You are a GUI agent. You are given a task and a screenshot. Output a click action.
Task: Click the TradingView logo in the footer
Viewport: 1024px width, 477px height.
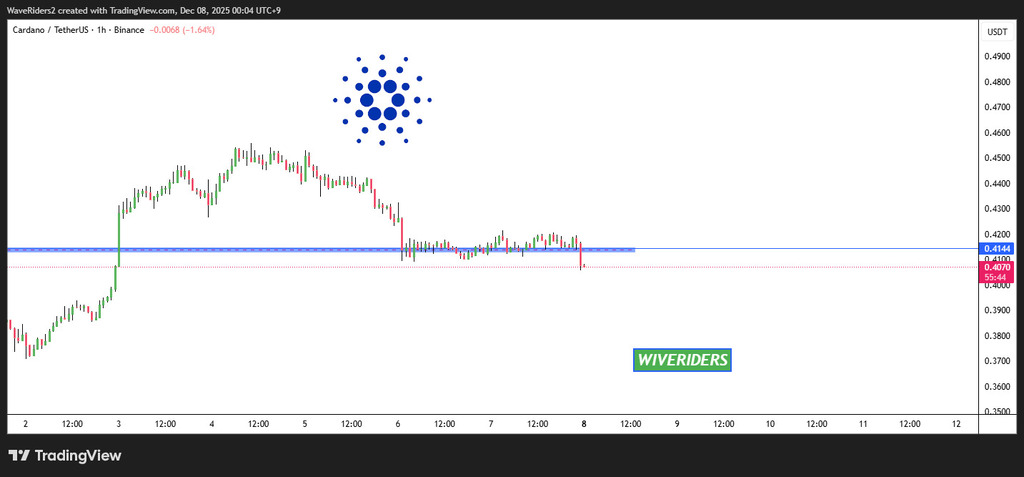click(x=64, y=456)
